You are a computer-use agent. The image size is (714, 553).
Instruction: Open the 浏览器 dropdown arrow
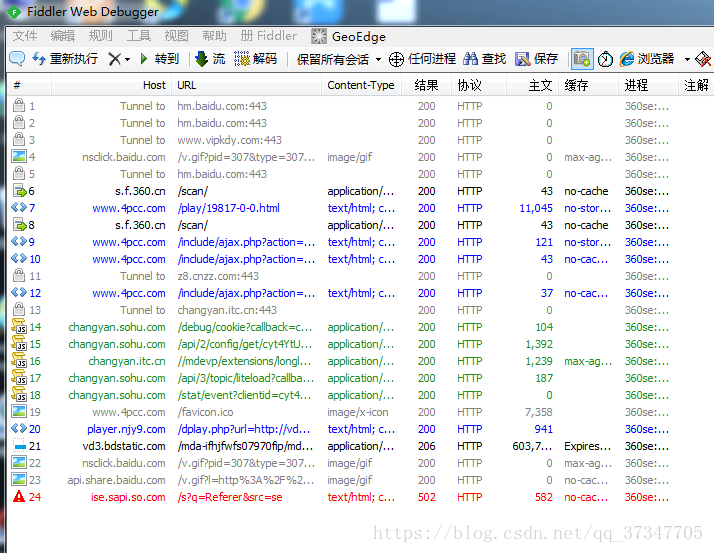pyautogui.click(x=687, y=59)
